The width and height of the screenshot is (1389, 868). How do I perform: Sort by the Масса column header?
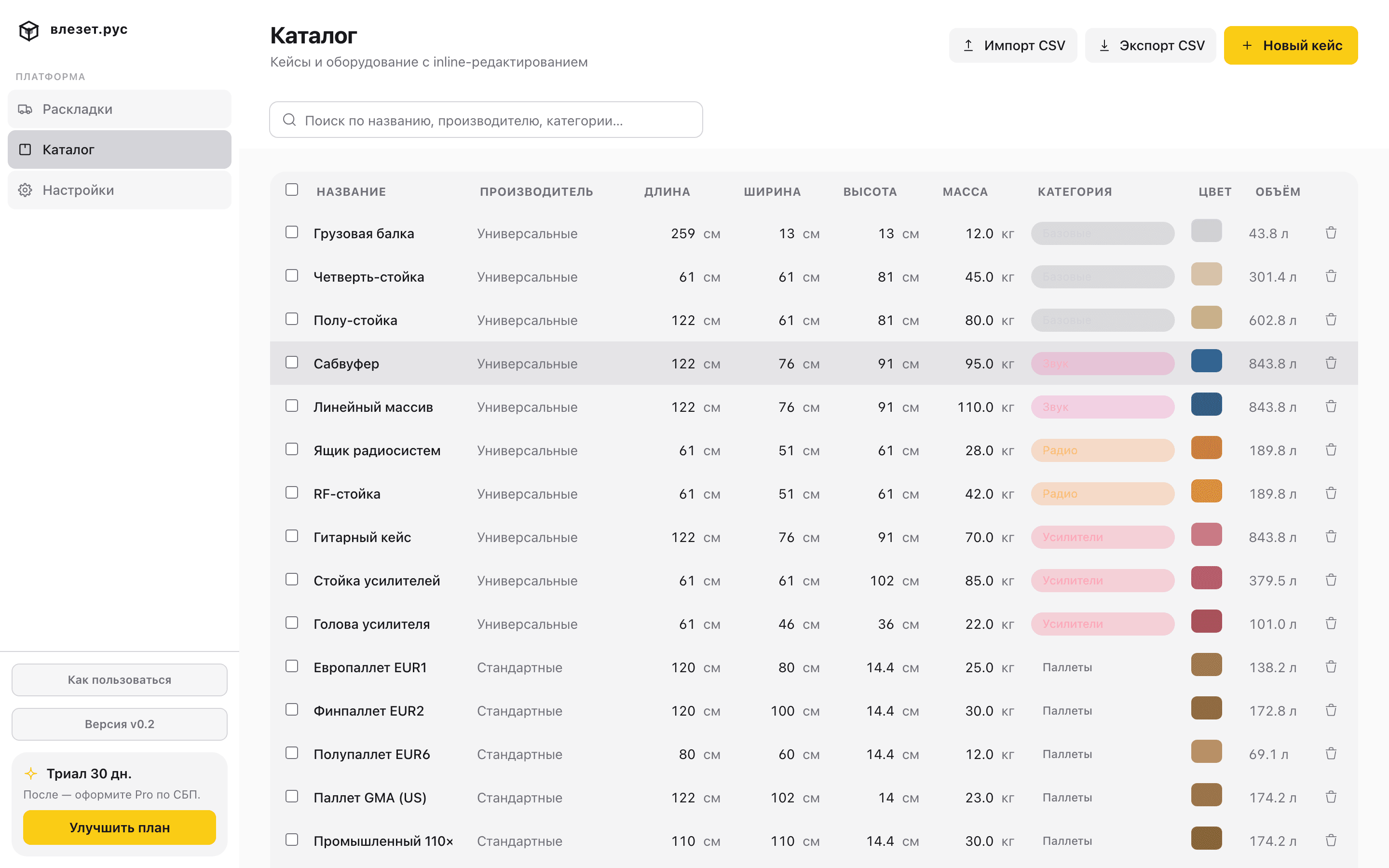pos(965,192)
